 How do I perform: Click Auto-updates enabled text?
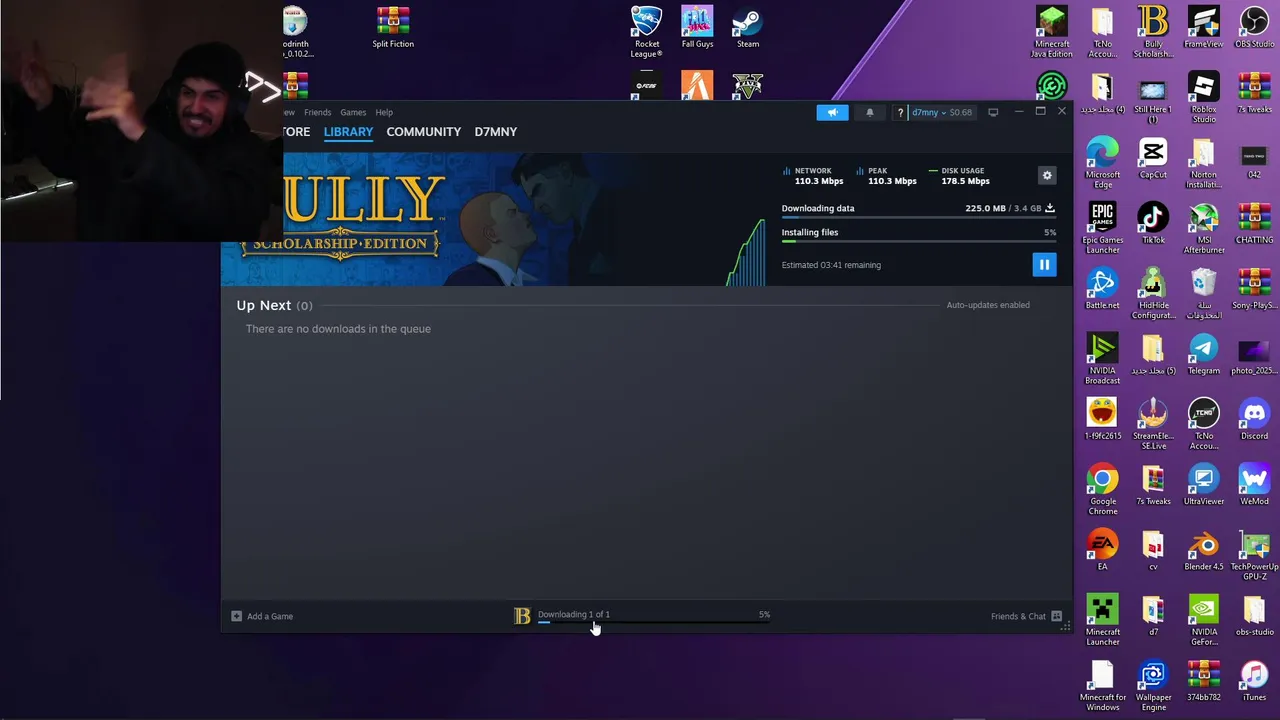click(x=988, y=305)
